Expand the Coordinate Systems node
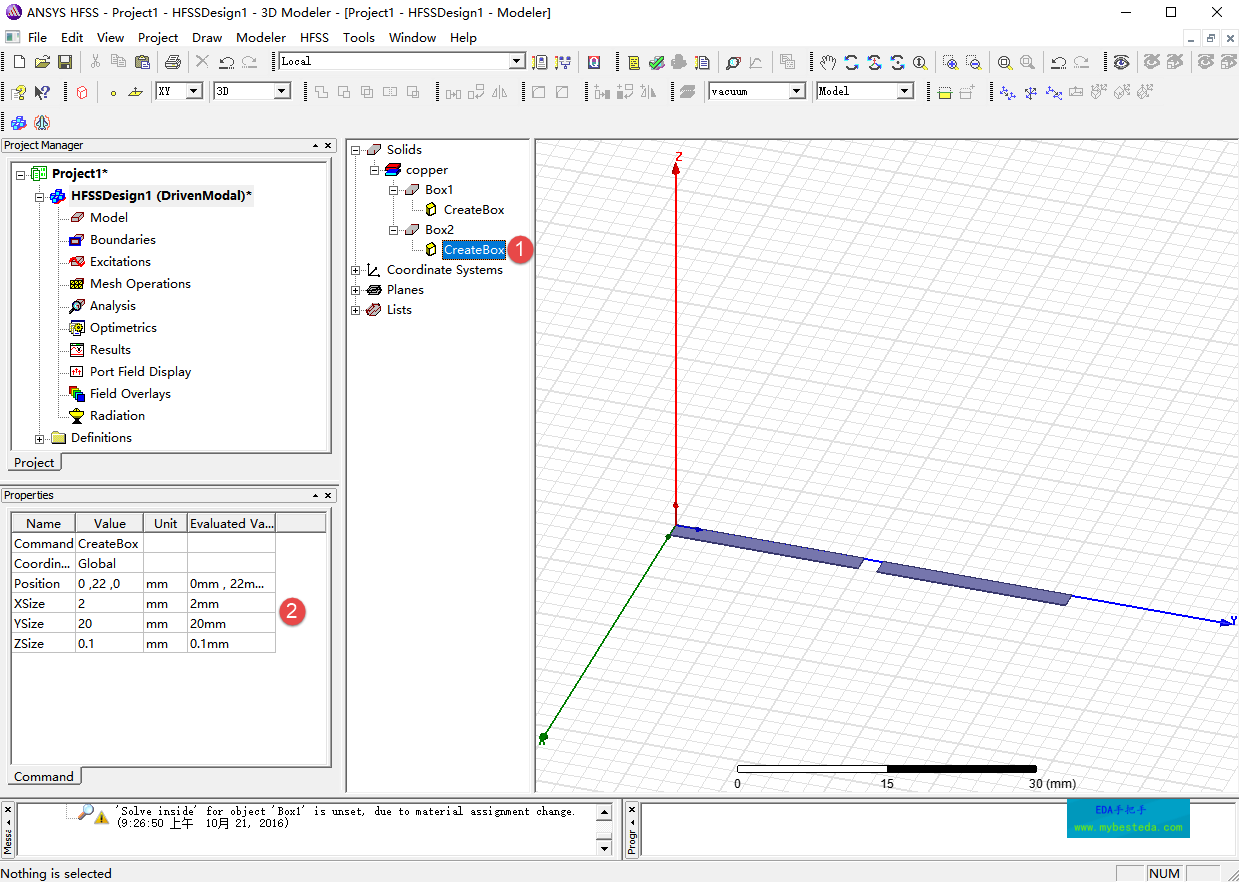Viewport: 1239px width, 882px height. tap(355, 270)
